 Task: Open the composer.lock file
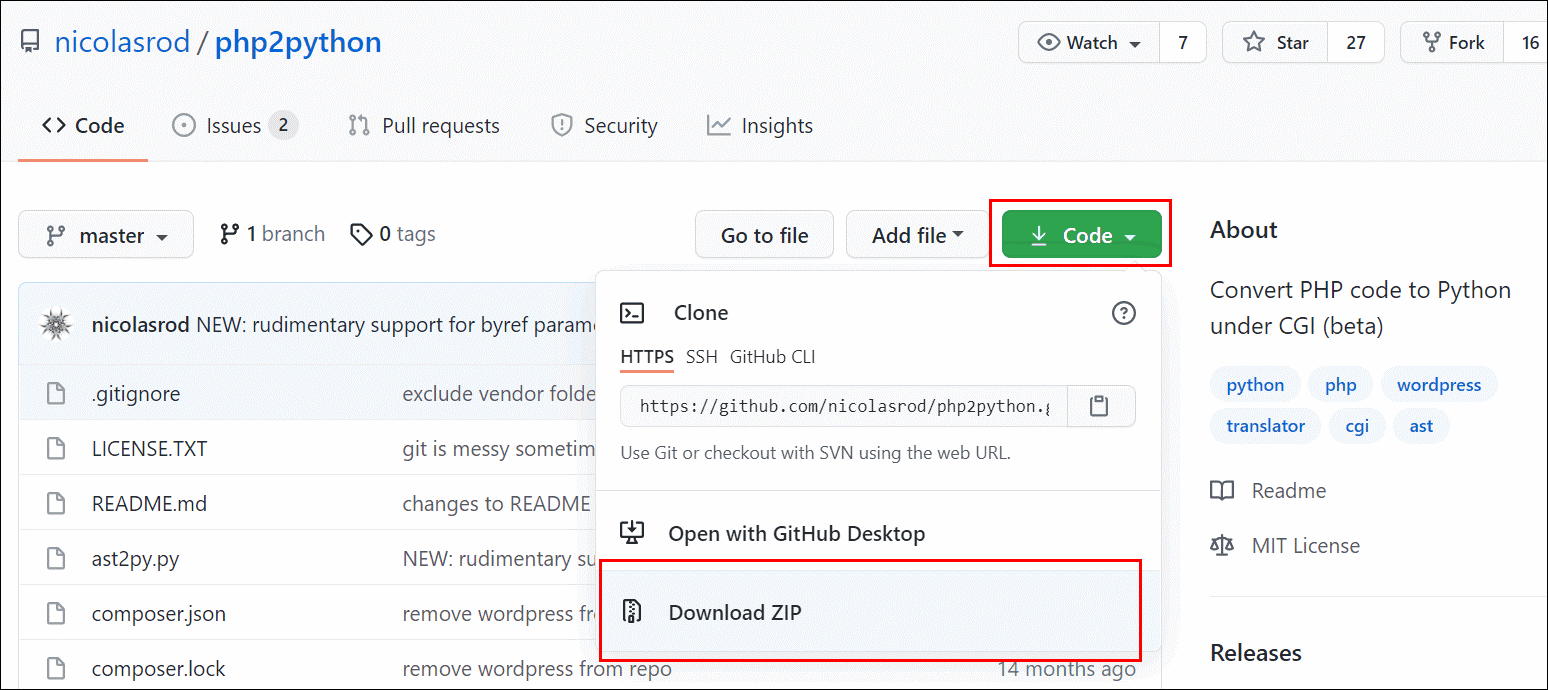tap(158, 668)
